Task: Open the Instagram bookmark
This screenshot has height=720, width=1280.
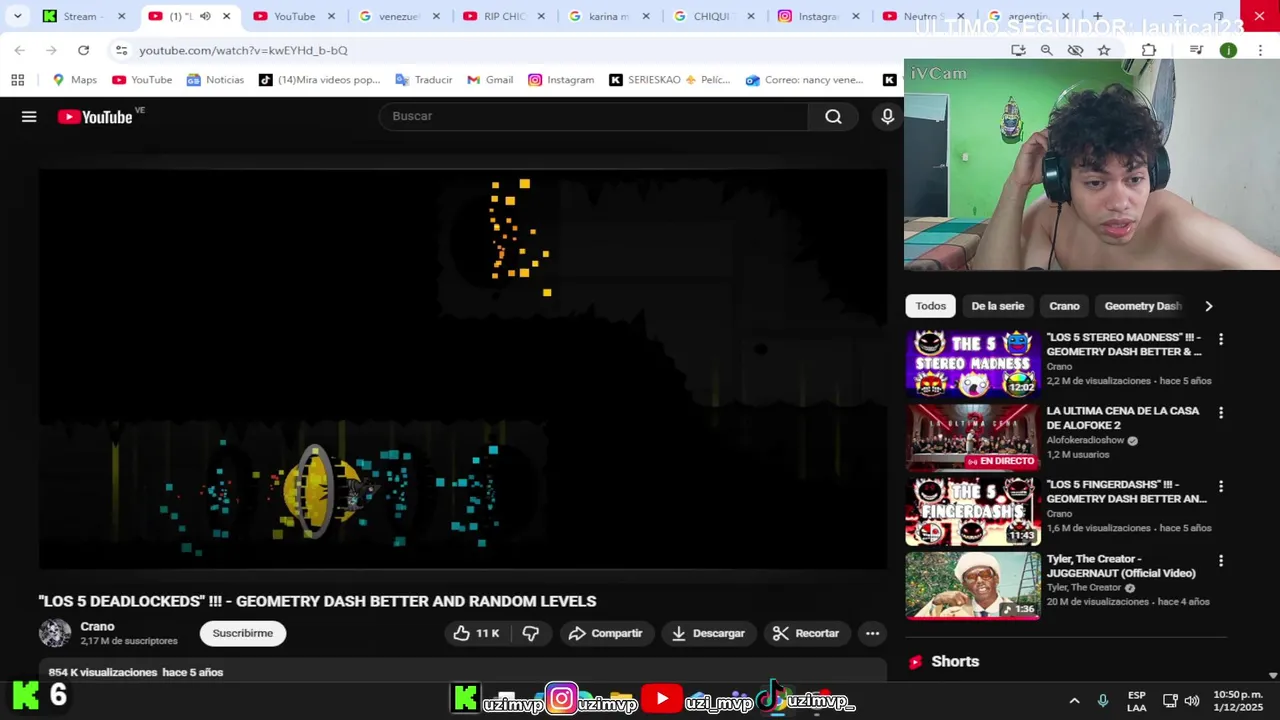Action: pyautogui.click(x=561, y=80)
